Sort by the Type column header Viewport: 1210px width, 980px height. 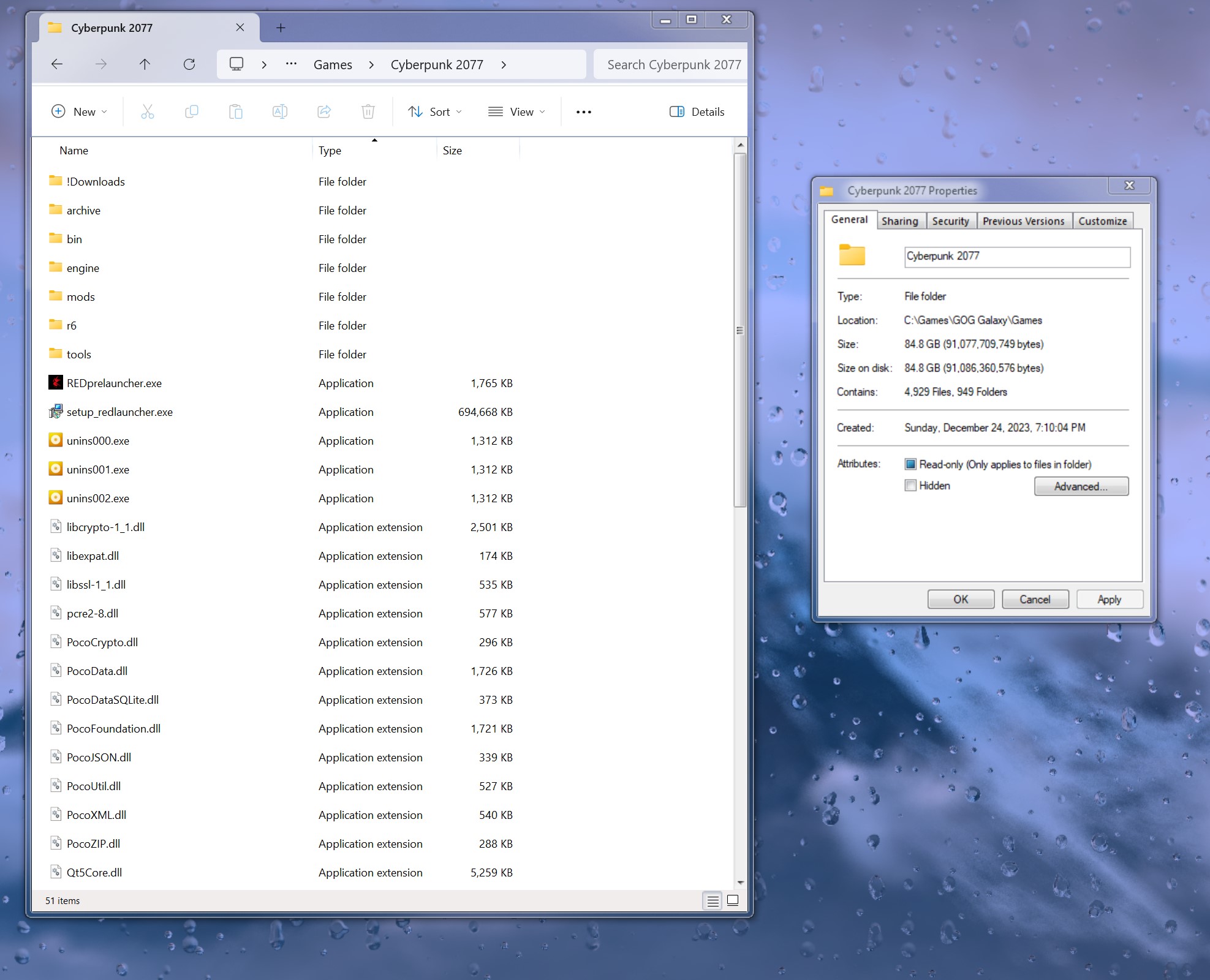coord(330,151)
